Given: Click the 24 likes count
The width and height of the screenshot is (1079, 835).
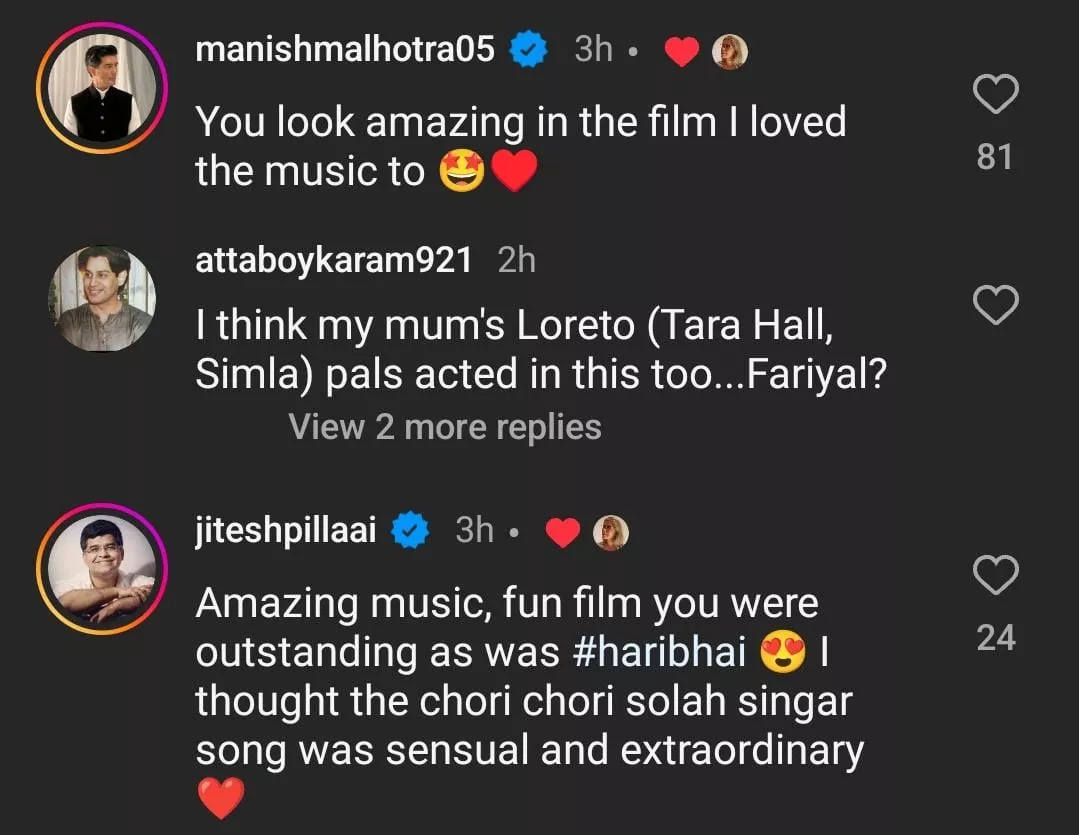Looking at the screenshot, I should coord(995,637).
